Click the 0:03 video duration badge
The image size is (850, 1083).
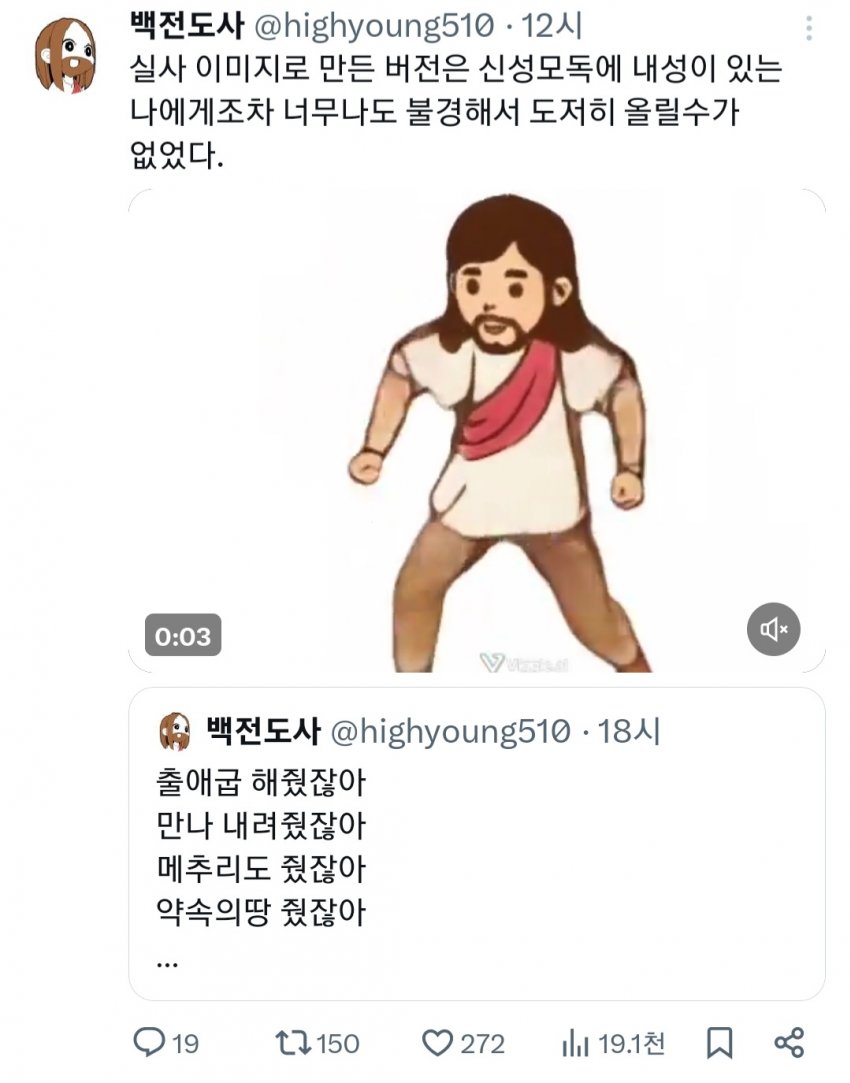(x=183, y=635)
